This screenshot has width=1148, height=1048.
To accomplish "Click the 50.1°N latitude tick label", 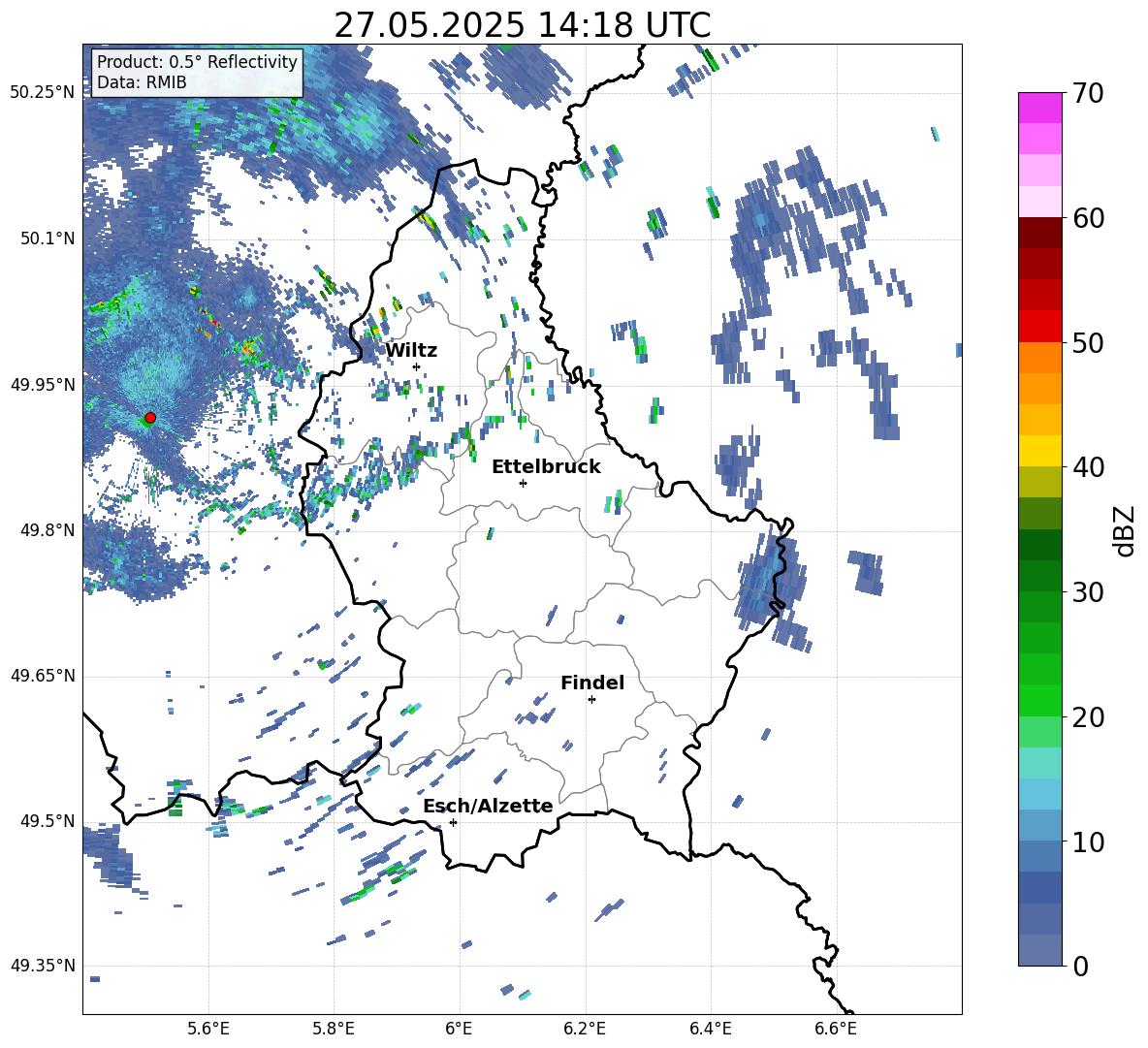I will (x=48, y=238).
